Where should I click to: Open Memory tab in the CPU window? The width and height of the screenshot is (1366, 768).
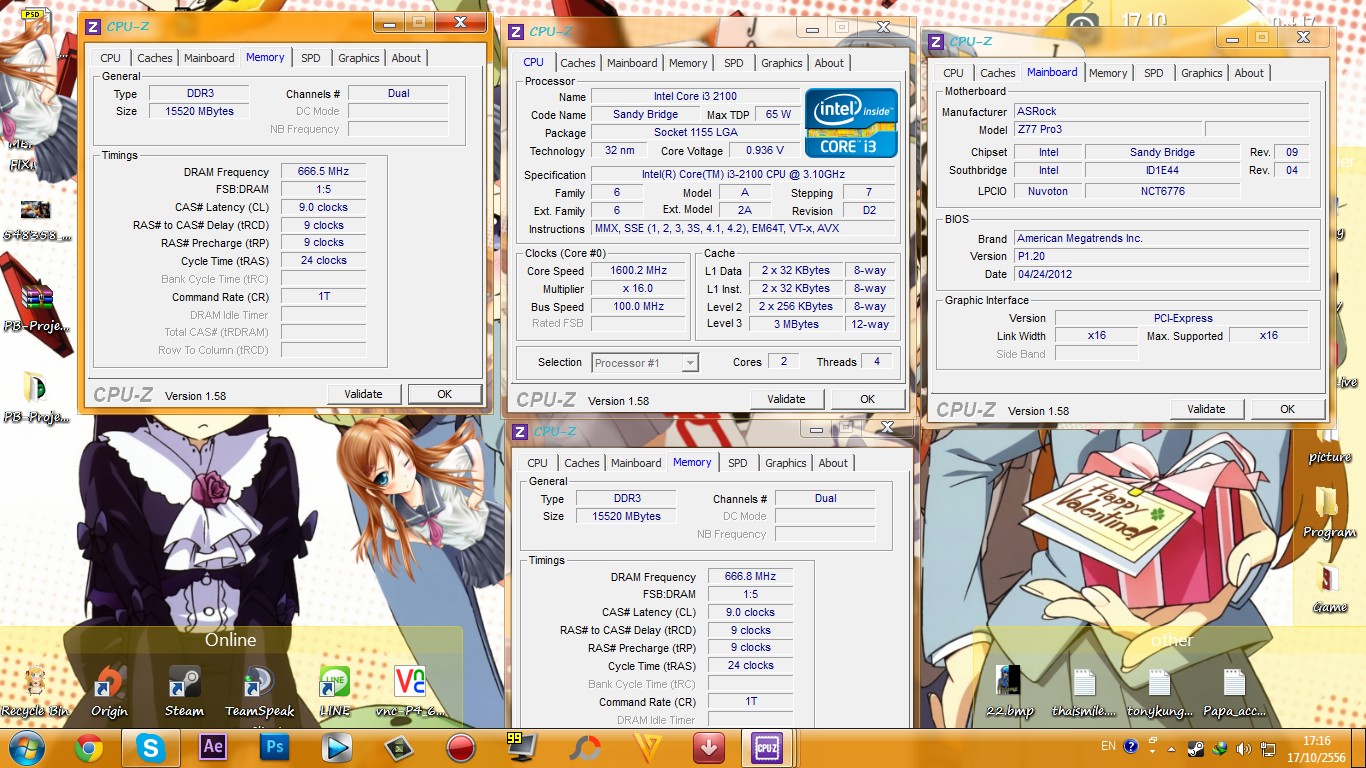(688, 63)
